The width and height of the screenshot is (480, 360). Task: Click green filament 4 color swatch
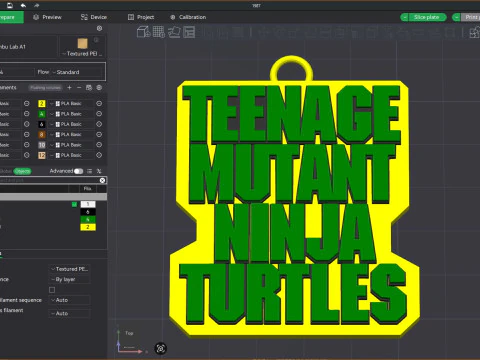point(42,114)
